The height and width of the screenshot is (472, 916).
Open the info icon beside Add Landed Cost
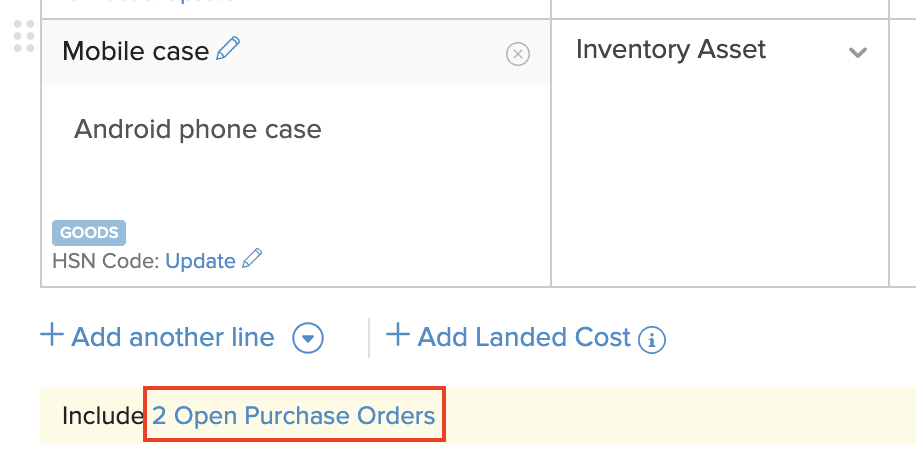(x=652, y=339)
